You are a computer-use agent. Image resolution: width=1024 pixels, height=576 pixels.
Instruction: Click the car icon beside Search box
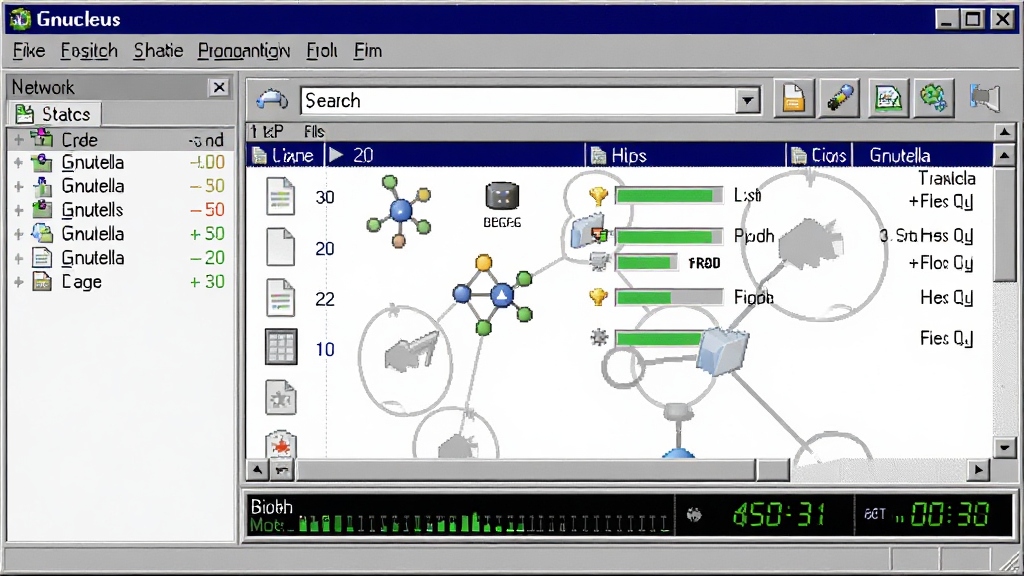(272, 99)
